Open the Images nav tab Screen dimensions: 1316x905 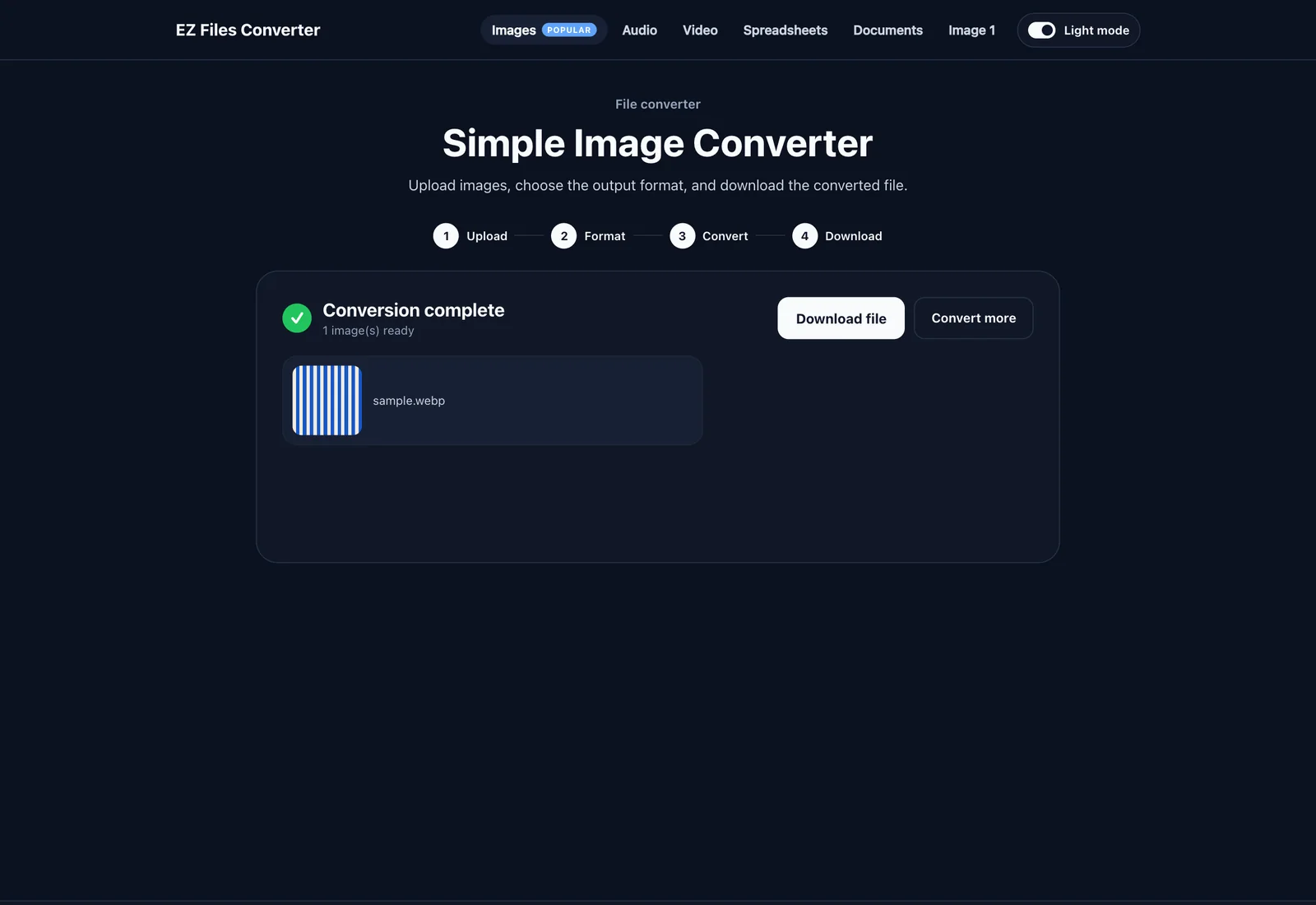pos(544,30)
